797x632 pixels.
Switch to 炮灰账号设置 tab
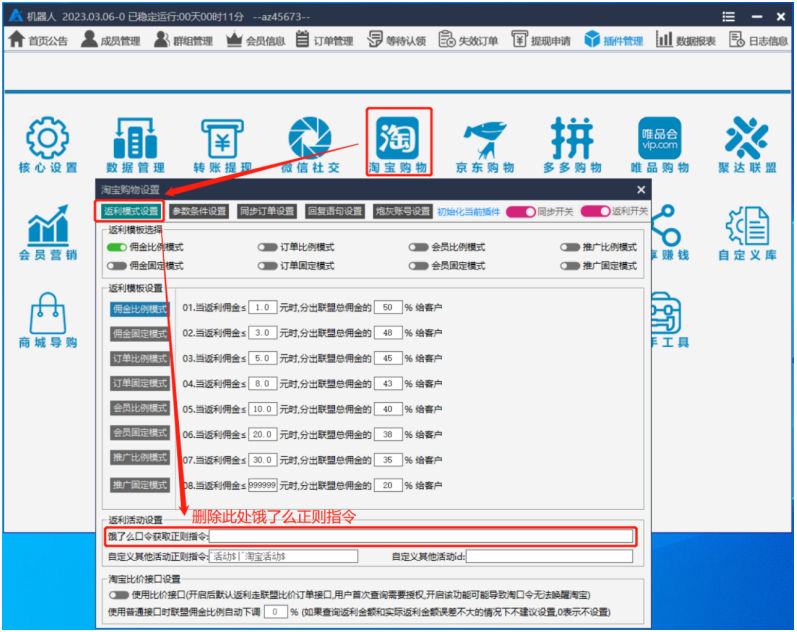[x=403, y=211]
